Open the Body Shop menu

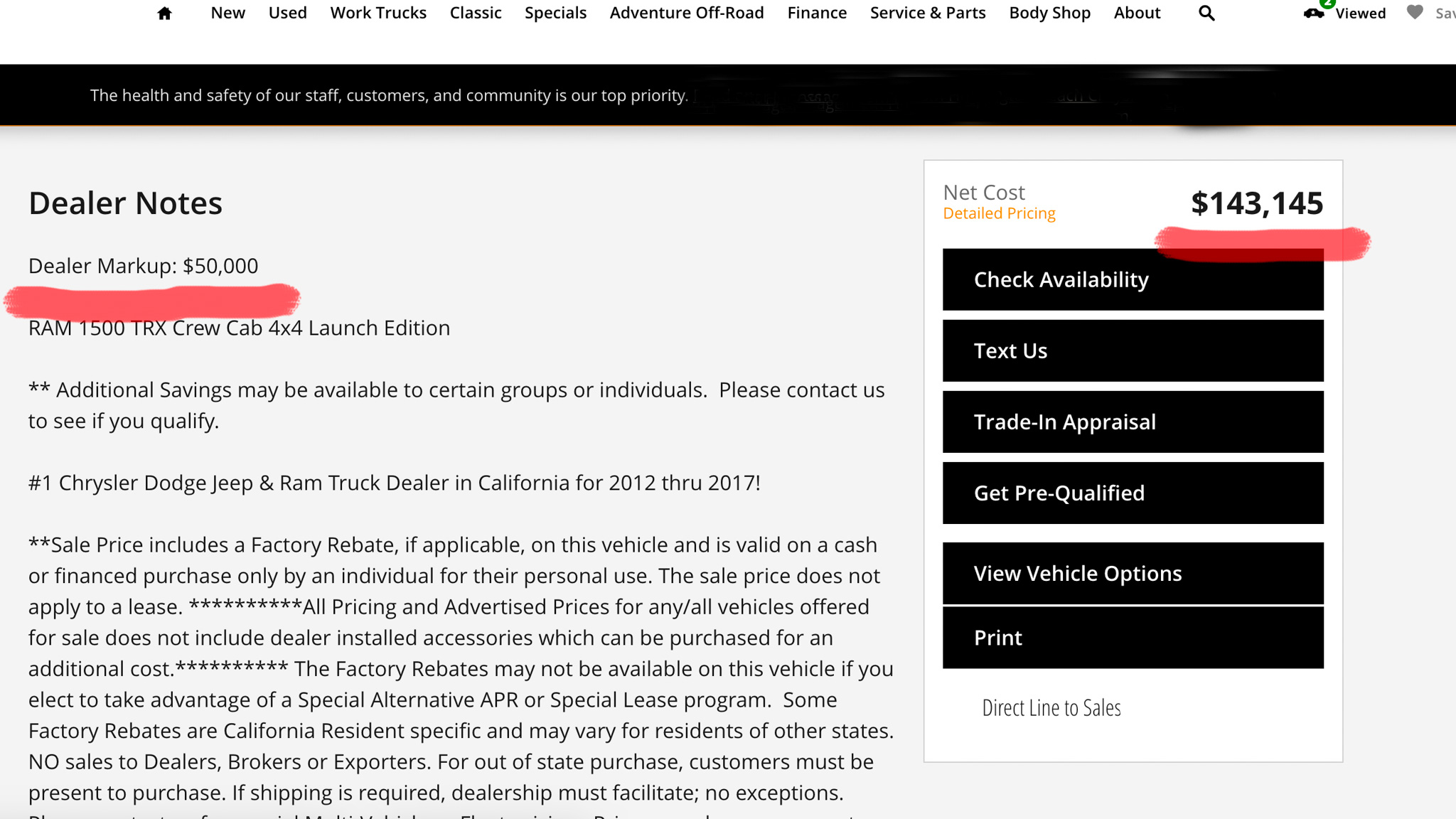[1049, 13]
